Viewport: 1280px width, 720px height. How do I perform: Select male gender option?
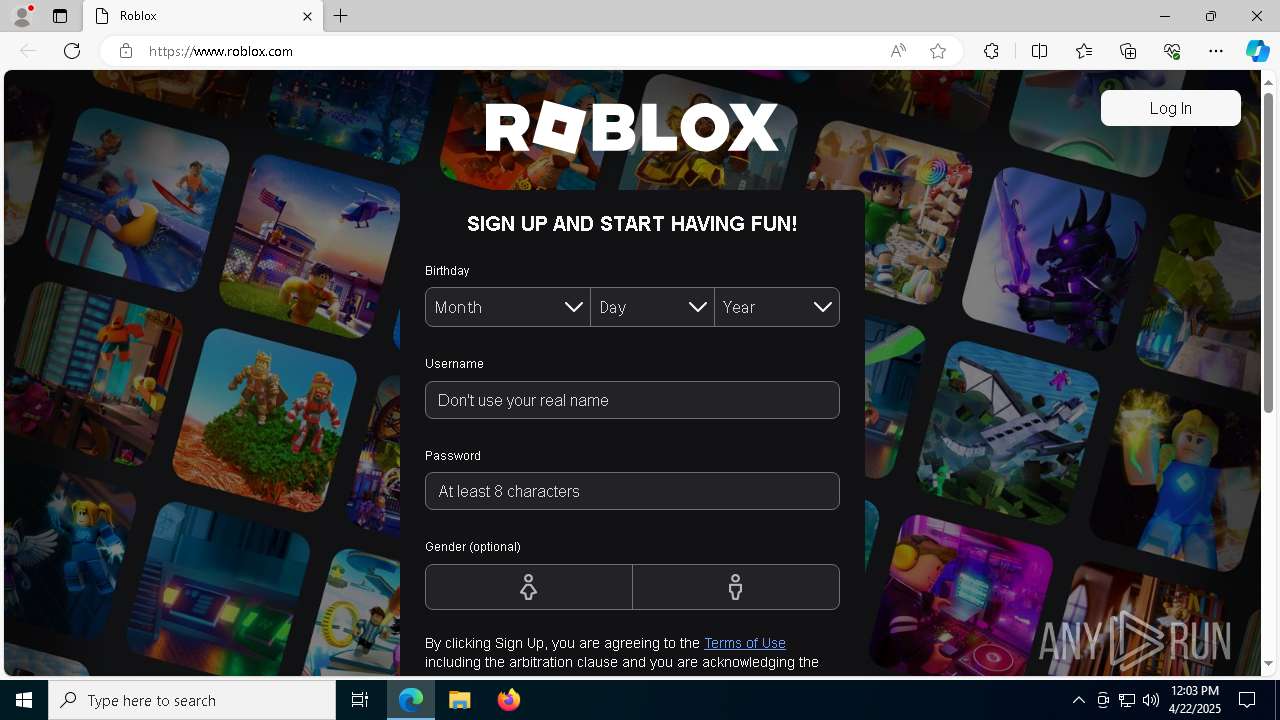[x=736, y=587]
